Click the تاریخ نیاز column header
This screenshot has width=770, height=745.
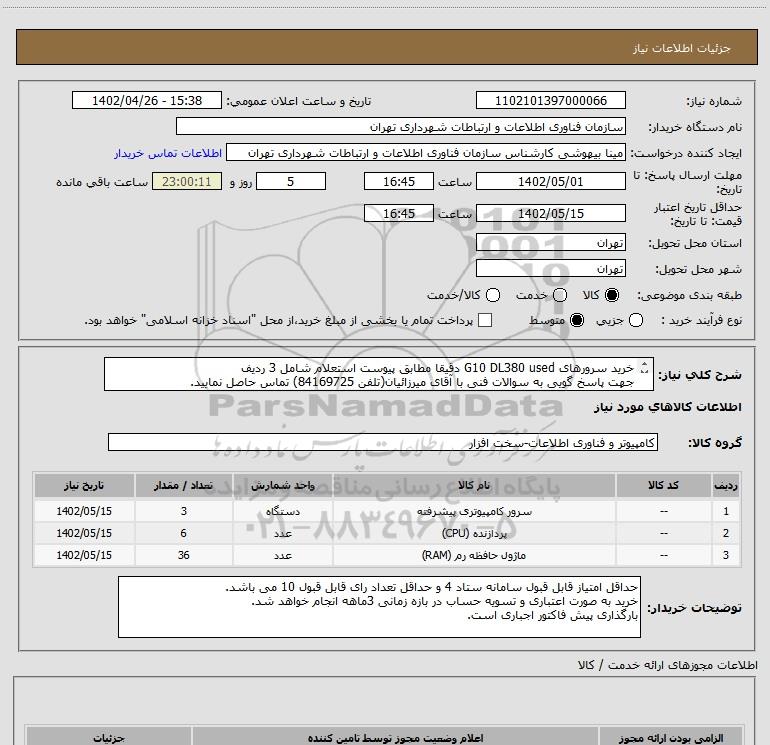coord(84,485)
